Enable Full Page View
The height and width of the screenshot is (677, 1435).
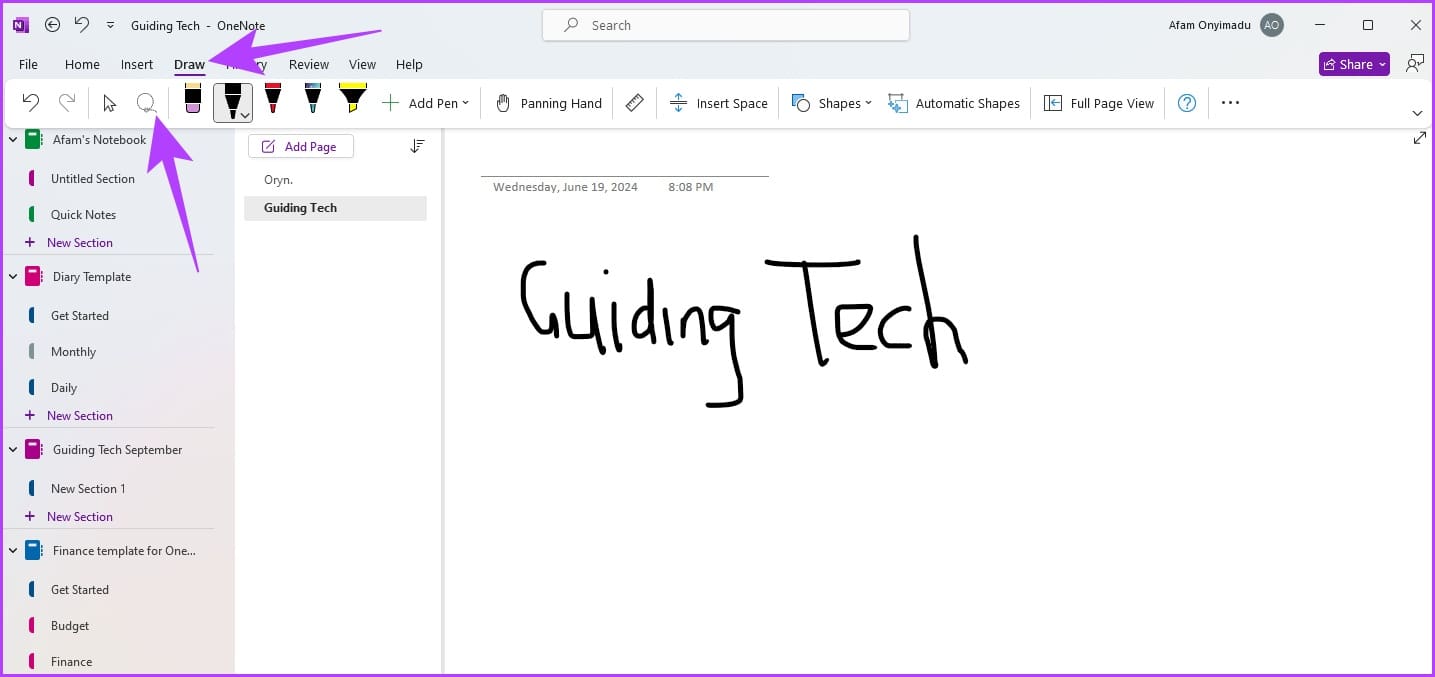1098,102
